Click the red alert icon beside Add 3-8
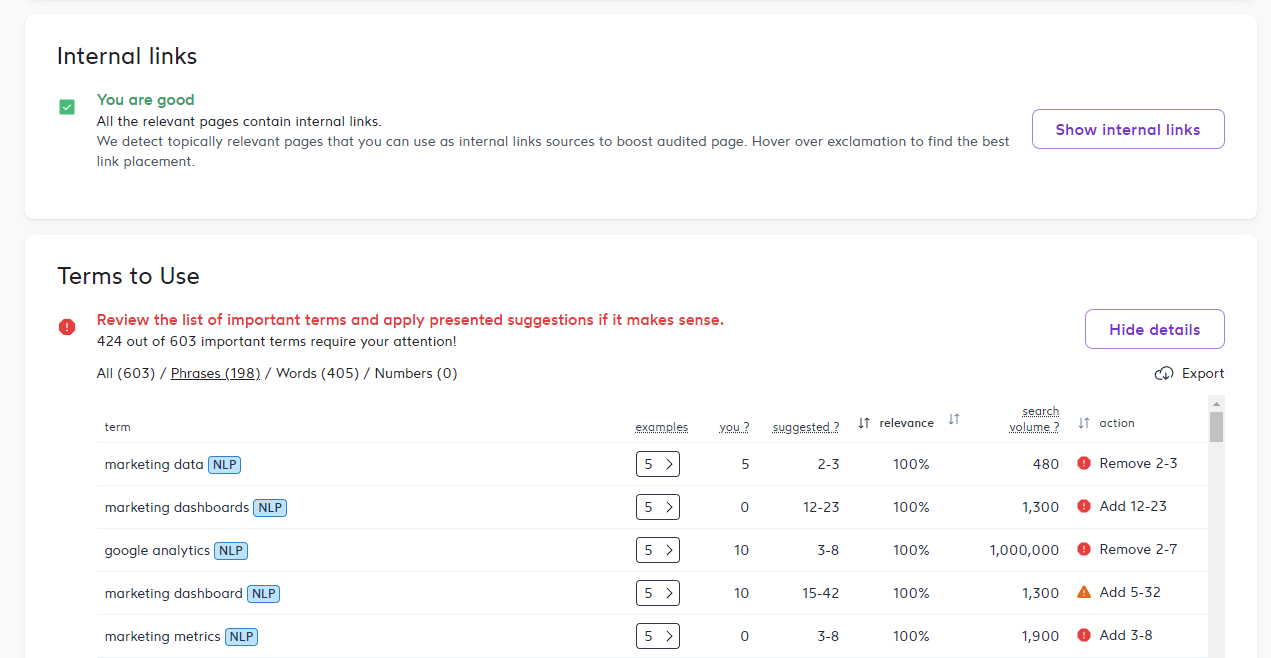 [1085, 635]
